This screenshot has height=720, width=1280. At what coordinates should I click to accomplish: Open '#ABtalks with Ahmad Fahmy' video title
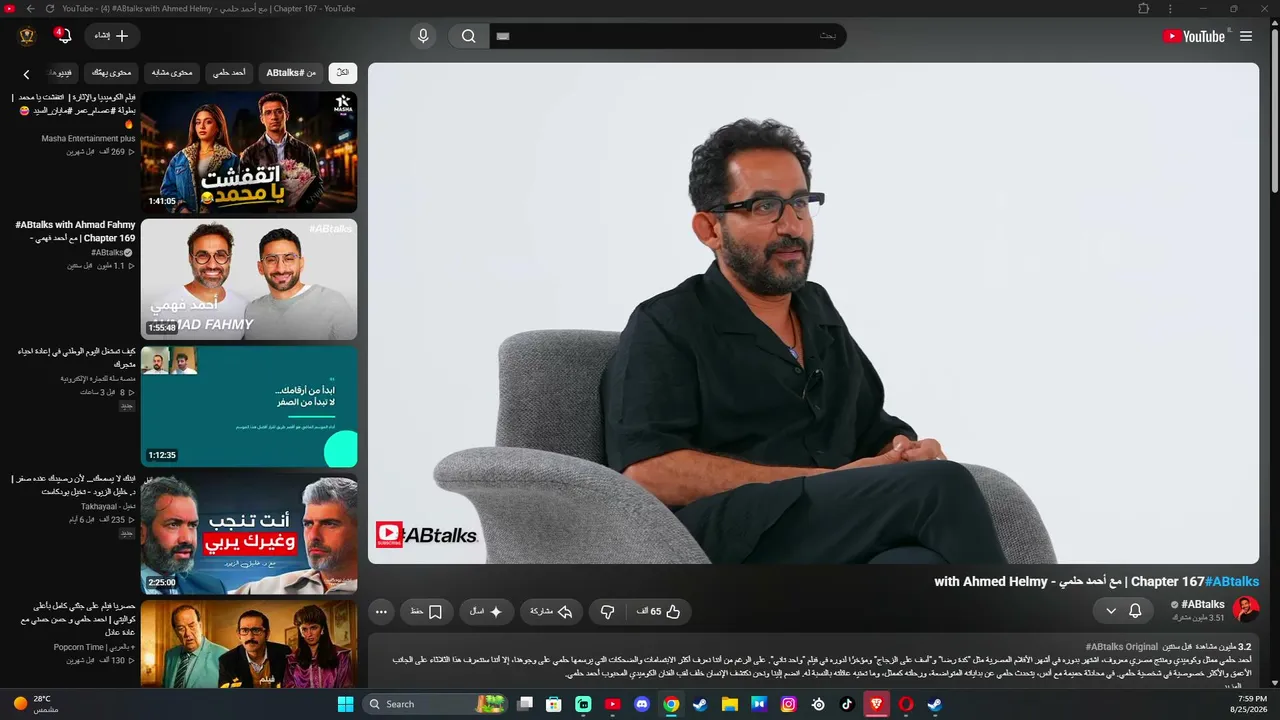pos(75,232)
